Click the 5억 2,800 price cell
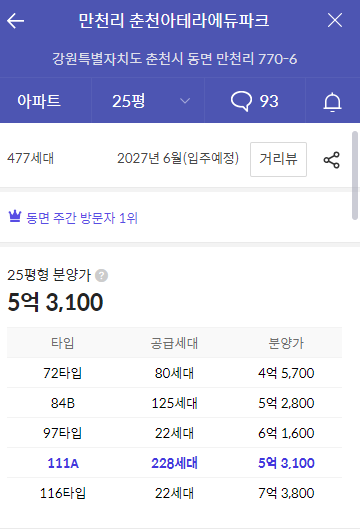 [286, 403]
